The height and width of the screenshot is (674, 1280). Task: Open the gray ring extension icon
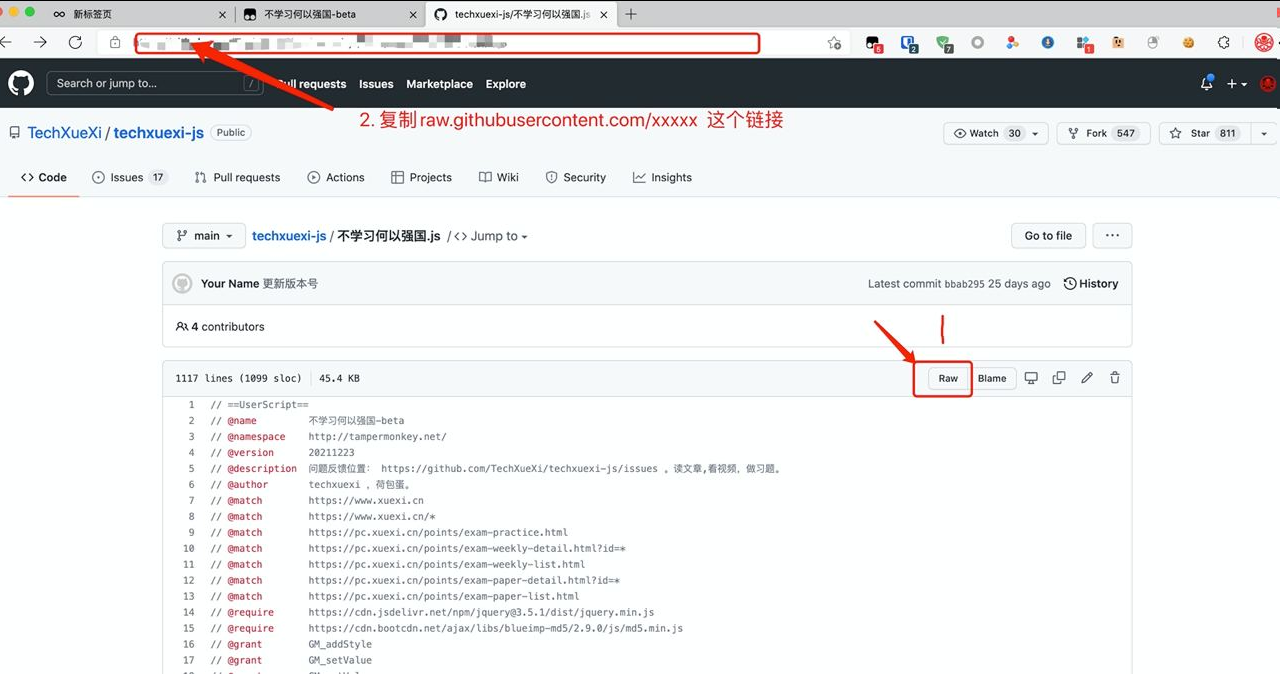click(x=978, y=43)
